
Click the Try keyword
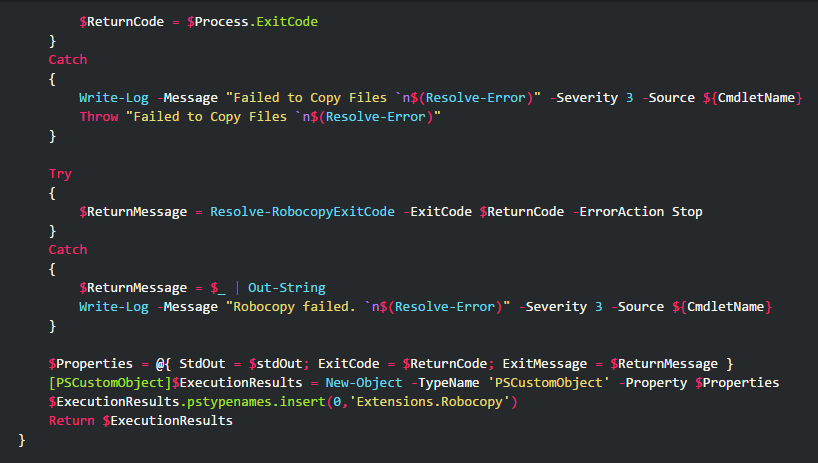click(60, 174)
